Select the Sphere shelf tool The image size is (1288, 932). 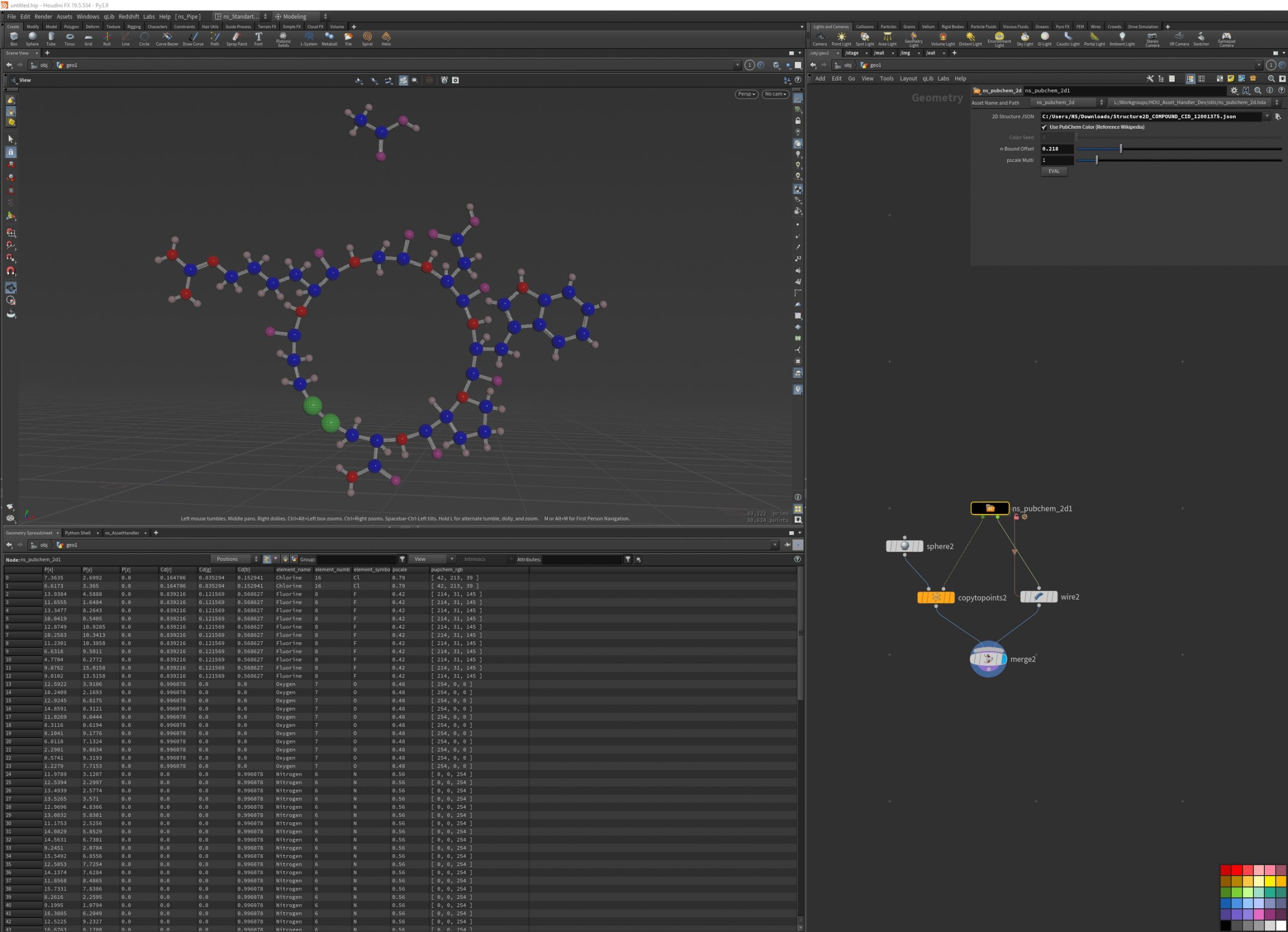(x=32, y=38)
